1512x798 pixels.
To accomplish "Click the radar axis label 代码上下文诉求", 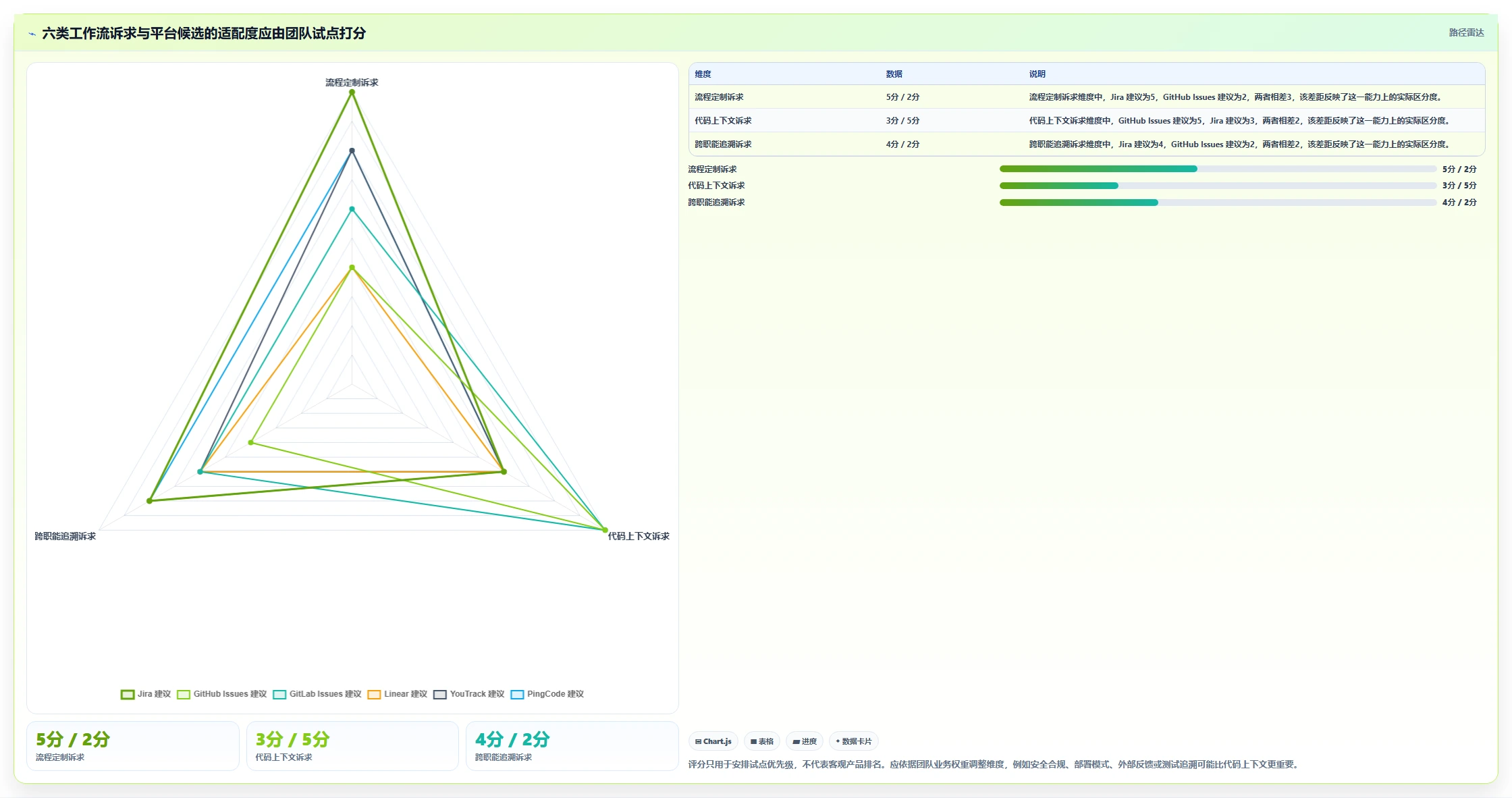I will pyautogui.click(x=639, y=536).
